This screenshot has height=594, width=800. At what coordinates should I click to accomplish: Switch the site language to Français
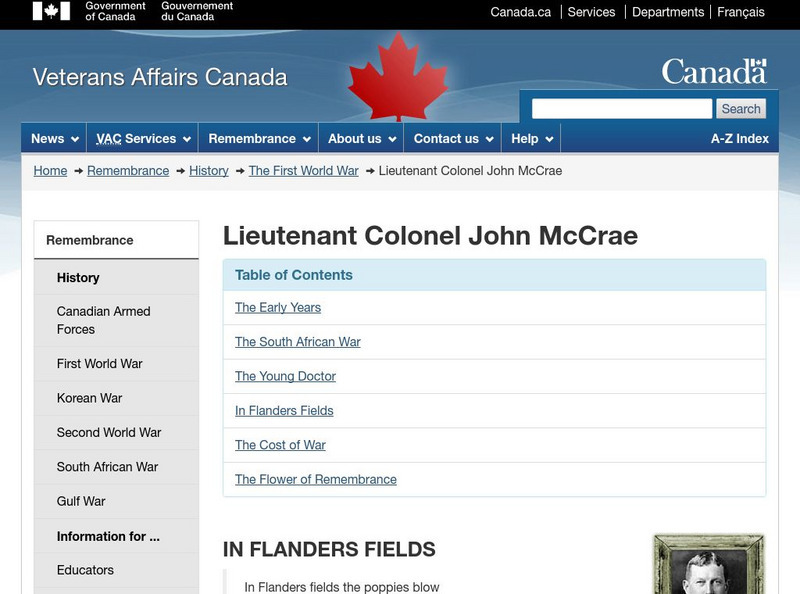click(x=740, y=12)
